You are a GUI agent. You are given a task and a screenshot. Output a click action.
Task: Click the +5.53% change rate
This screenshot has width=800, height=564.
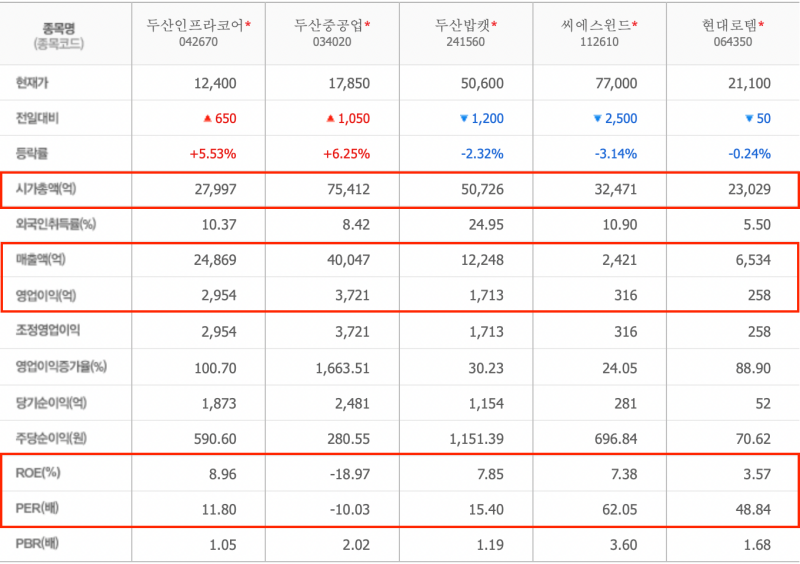[x=213, y=154]
